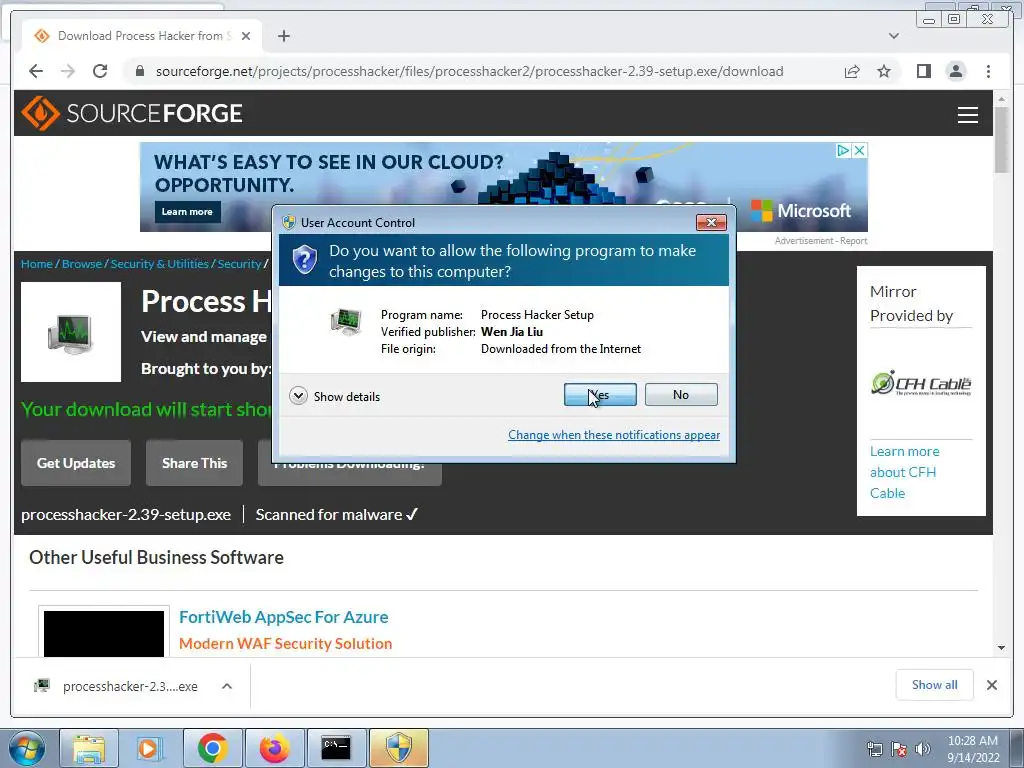Click Show all downloads
Image resolution: width=1024 pixels, height=768 pixels.
pos(935,685)
